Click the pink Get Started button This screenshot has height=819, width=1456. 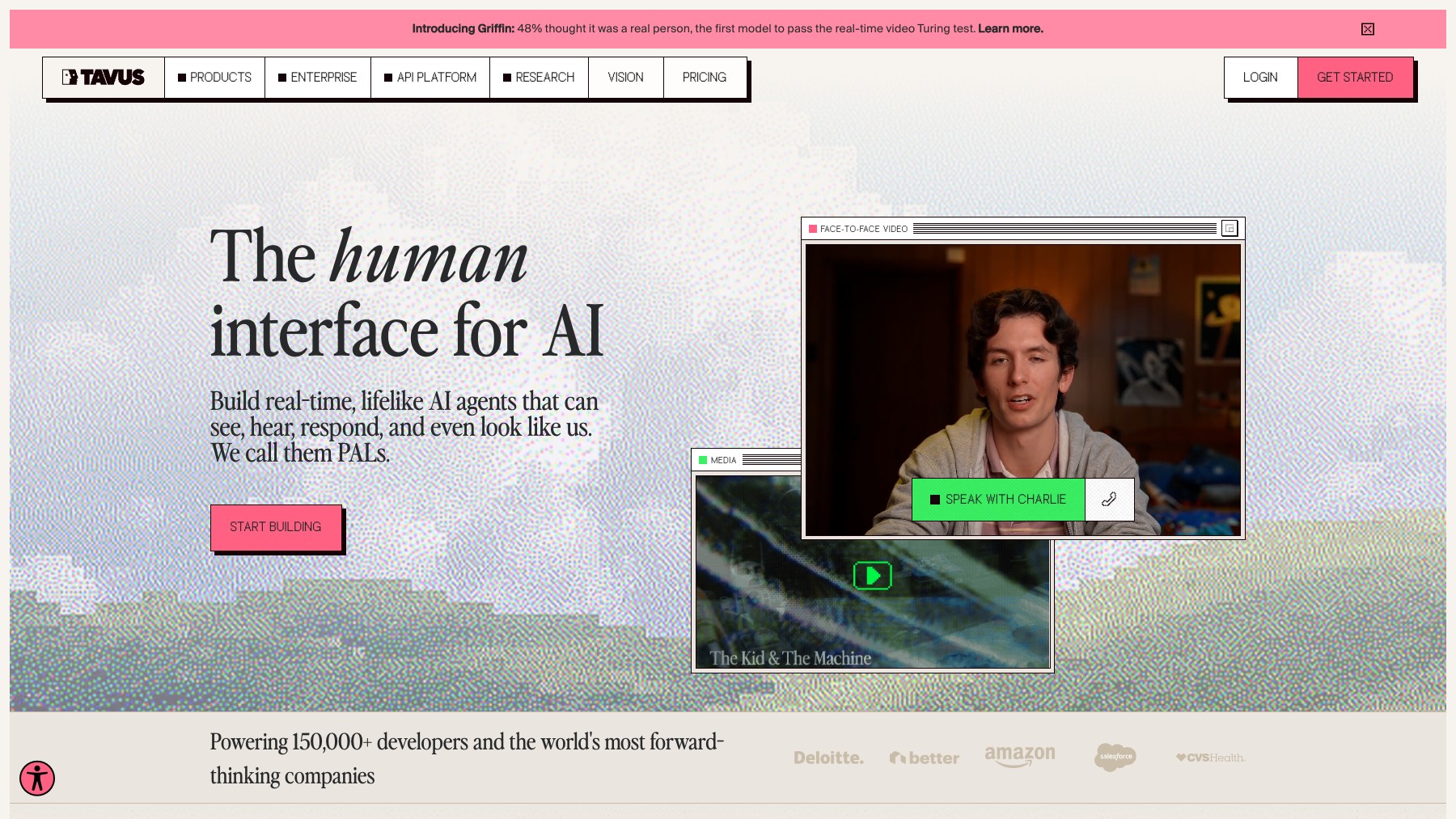tap(1355, 78)
